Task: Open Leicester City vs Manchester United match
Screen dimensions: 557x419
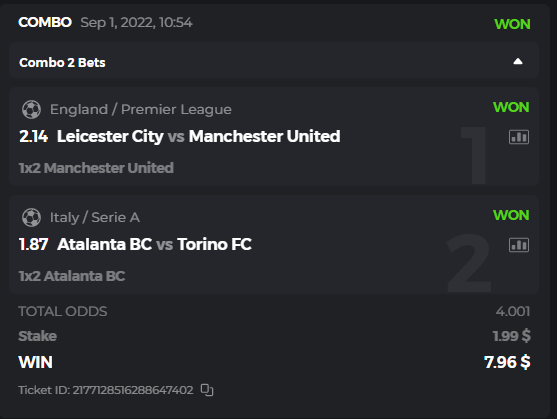Action: 199,136
